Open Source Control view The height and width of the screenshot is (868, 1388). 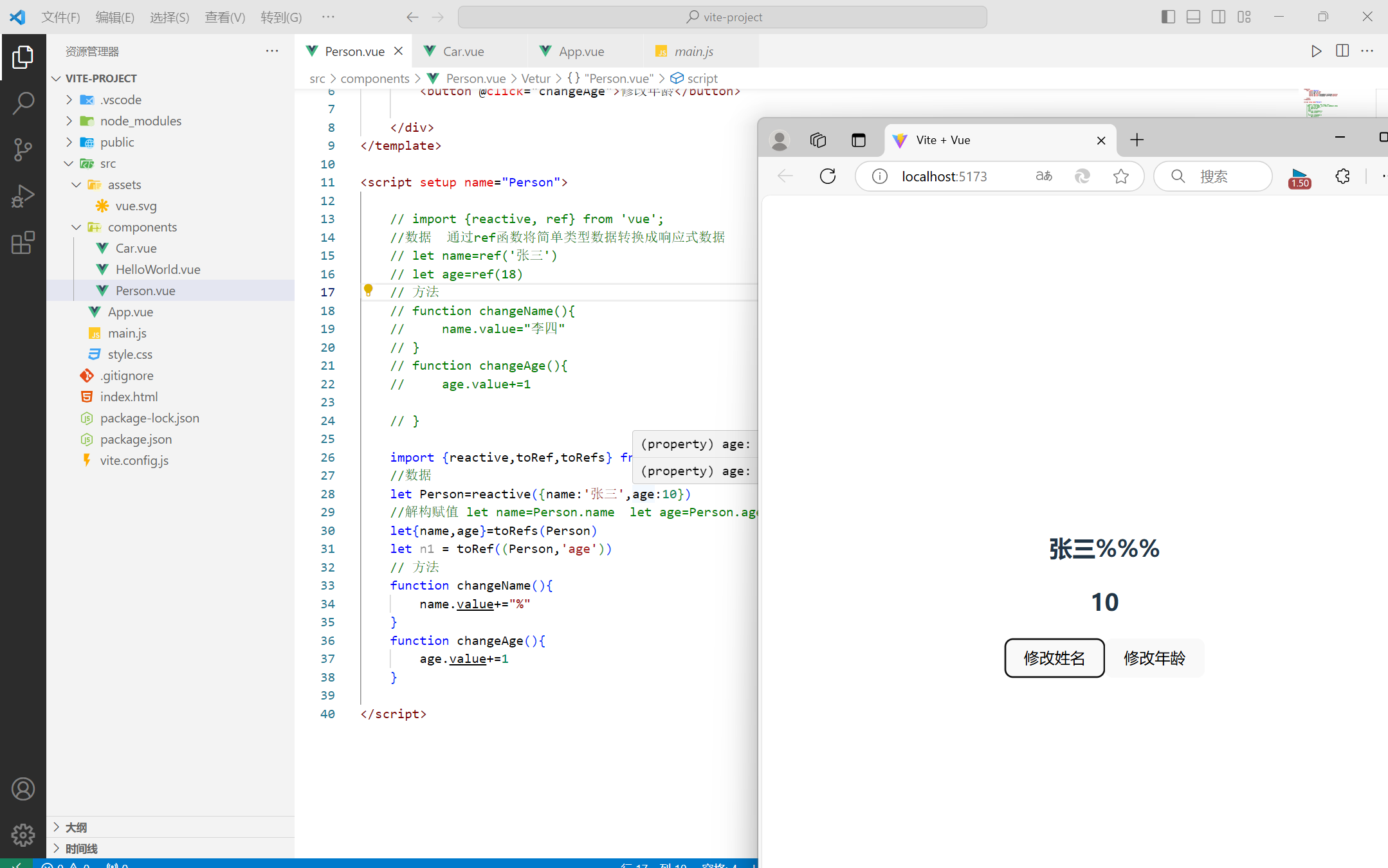23,149
